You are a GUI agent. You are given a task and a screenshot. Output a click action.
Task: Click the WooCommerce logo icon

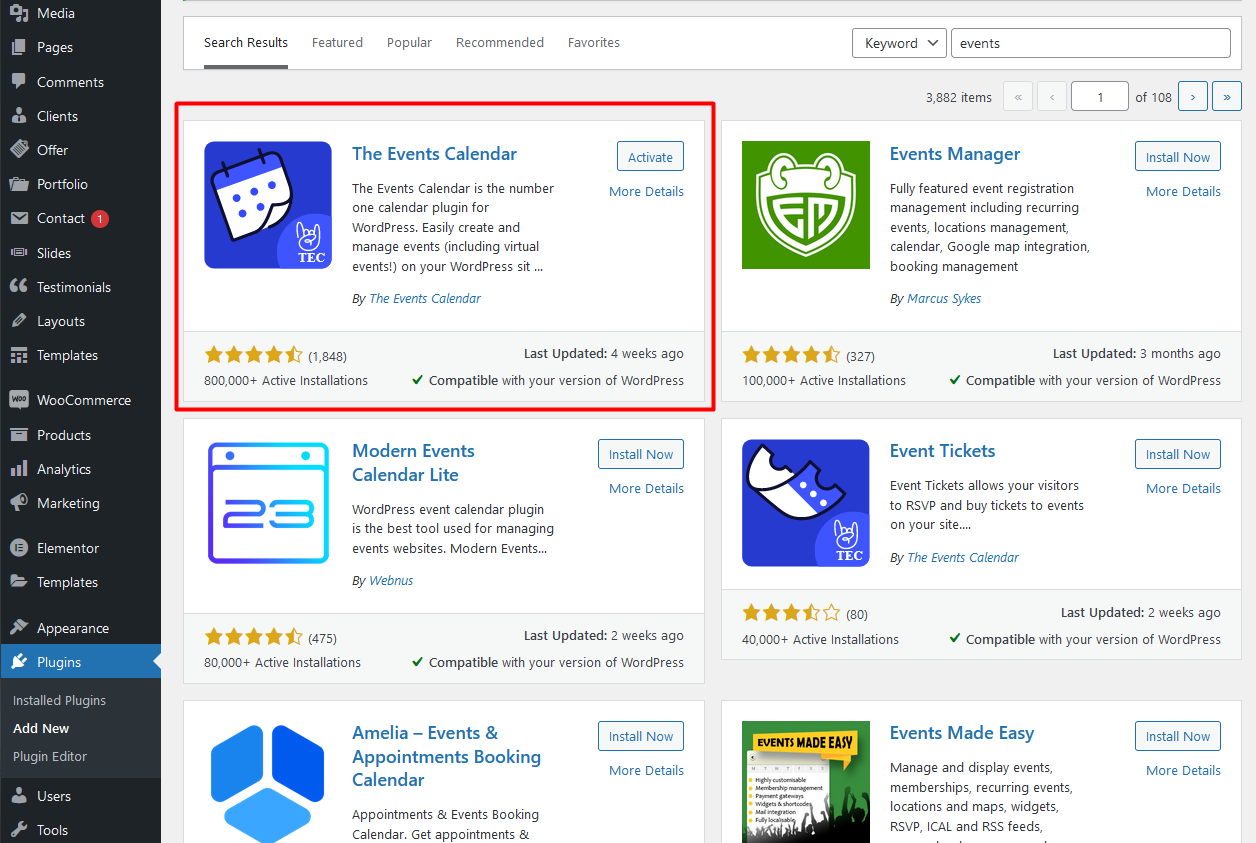[x=19, y=400]
